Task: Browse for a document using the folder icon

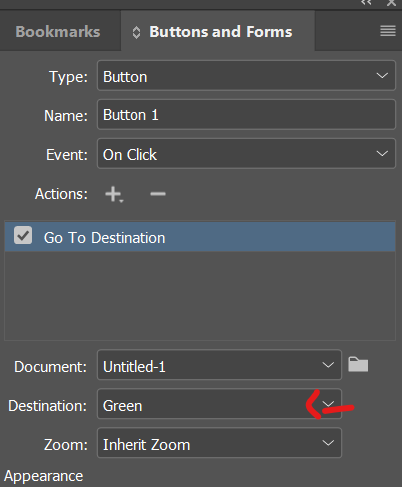Action: [358, 364]
